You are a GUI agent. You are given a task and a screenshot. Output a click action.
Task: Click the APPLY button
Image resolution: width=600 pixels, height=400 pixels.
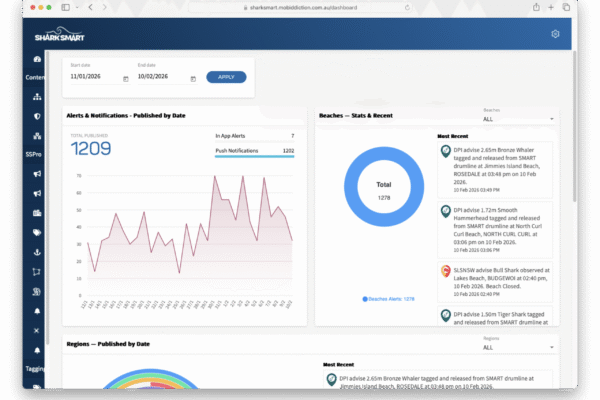click(226, 77)
